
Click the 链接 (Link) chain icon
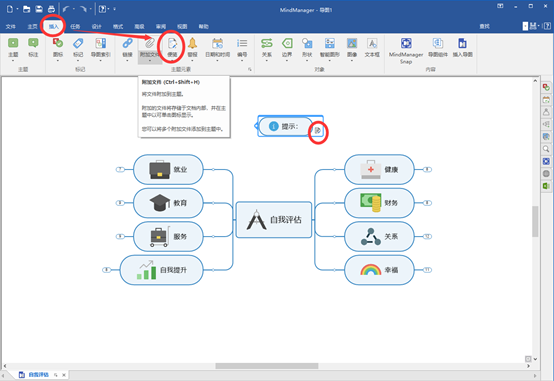(127, 43)
